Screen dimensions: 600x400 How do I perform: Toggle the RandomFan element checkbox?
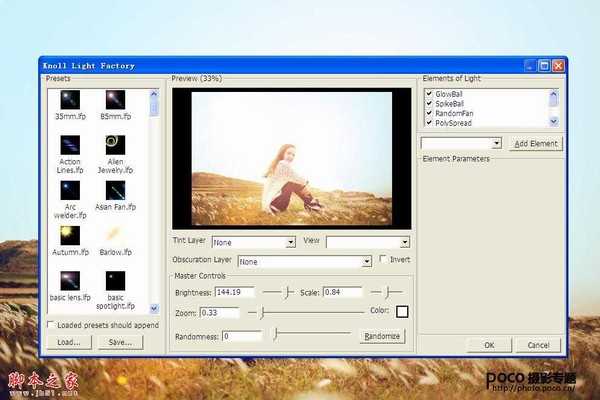[x=429, y=113]
